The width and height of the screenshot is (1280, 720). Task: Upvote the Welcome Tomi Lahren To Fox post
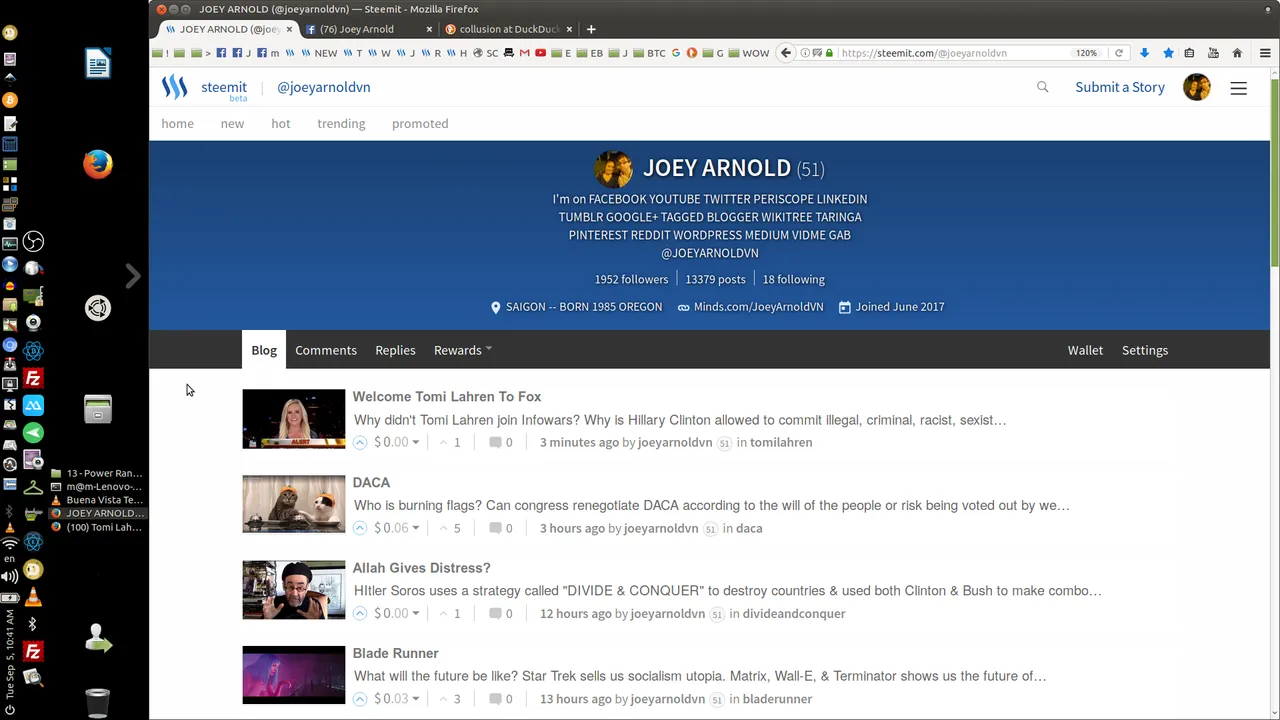(360, 442)
